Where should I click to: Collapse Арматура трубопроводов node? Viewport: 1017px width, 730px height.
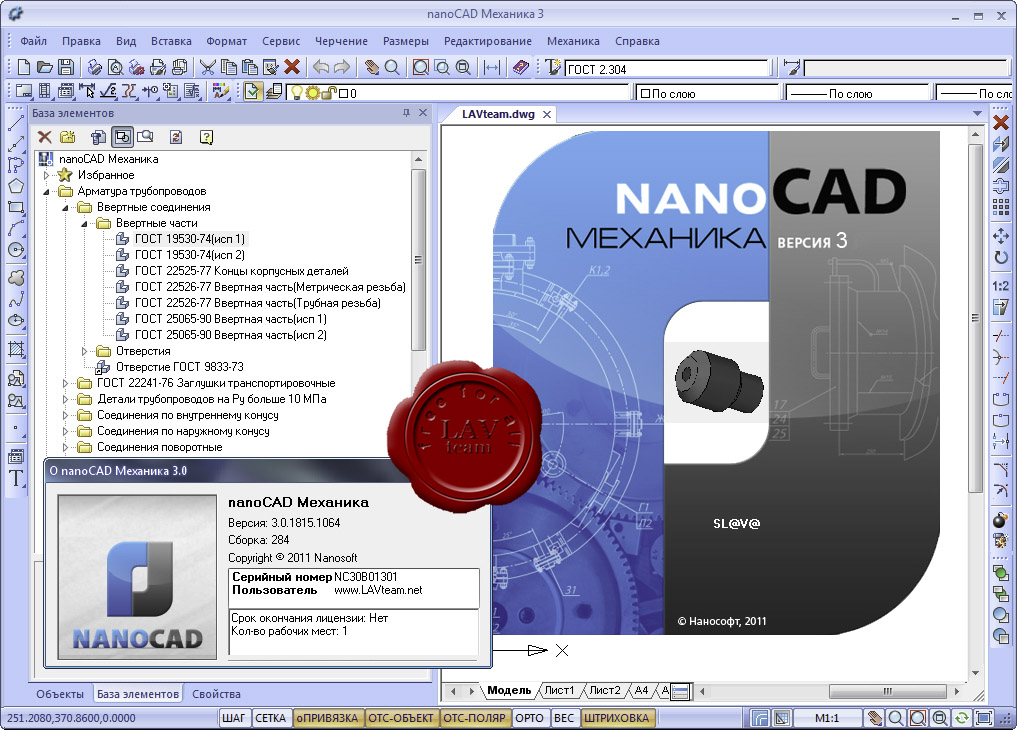46,191
